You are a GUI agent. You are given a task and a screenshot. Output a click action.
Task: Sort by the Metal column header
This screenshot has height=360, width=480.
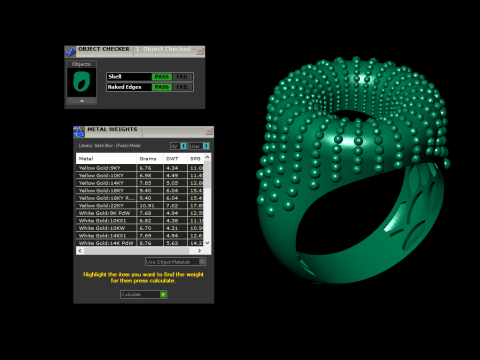[106, 159]
